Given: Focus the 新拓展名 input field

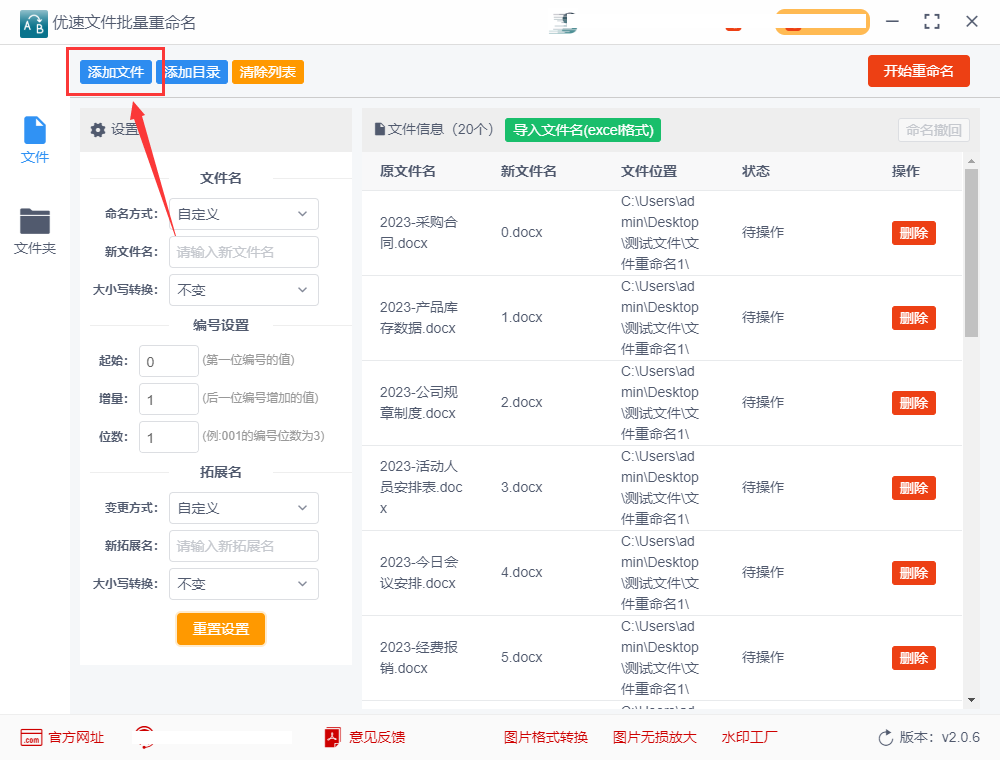Looking at the screenshot, I should pyautogui.click(x=244, y=546).
